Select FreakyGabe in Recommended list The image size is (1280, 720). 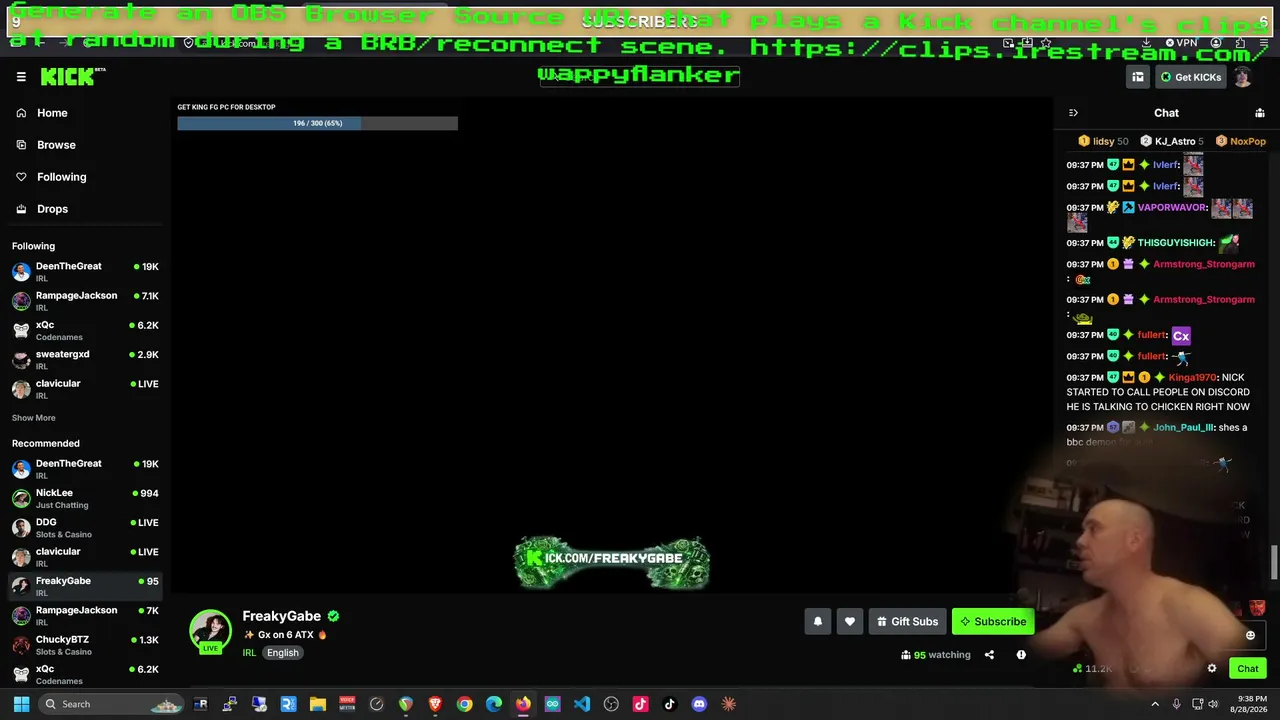click(86, 586)
